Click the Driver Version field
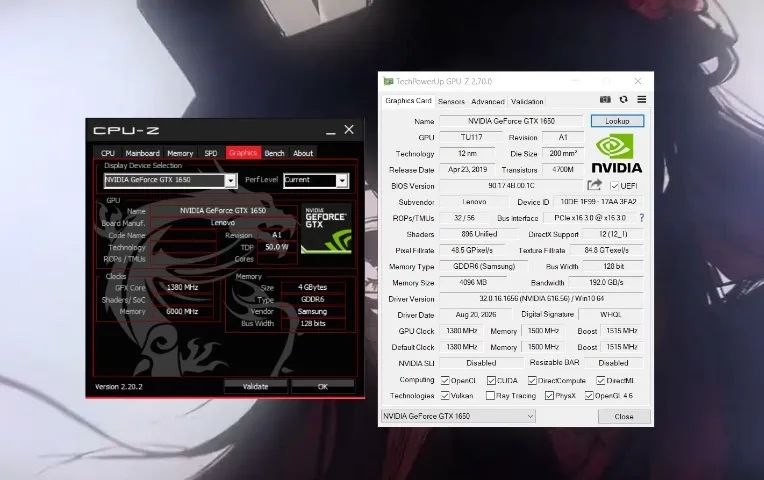This screenshot has height=480, width=764. 542,298
